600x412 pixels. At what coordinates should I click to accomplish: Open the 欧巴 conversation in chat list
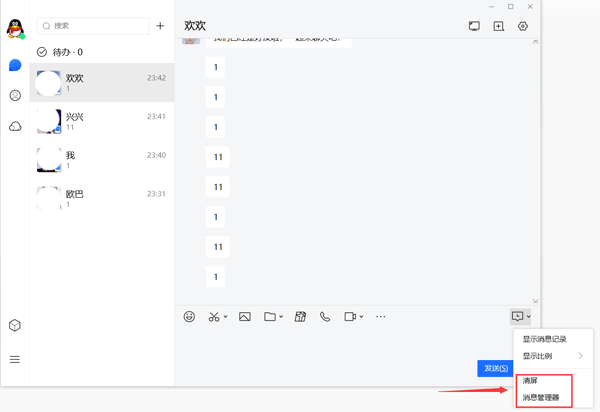pos(102,199)
